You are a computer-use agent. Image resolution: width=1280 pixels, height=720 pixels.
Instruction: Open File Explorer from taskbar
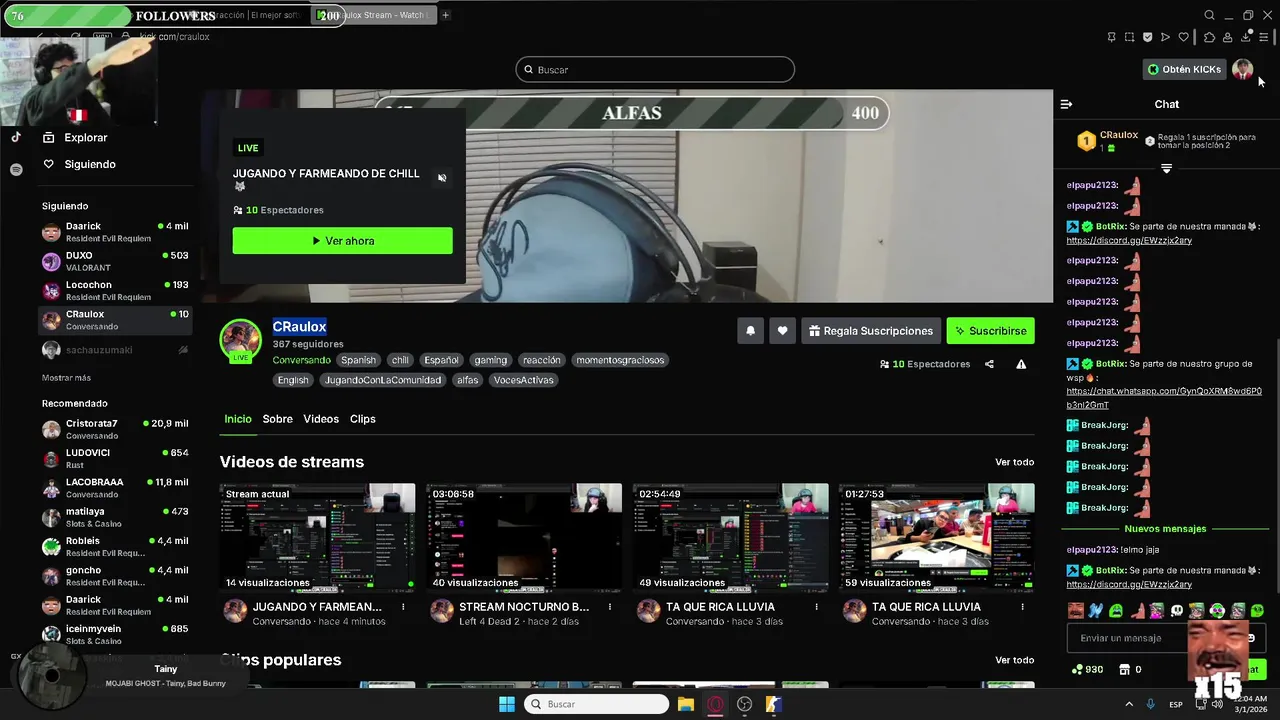pos(686,704)
